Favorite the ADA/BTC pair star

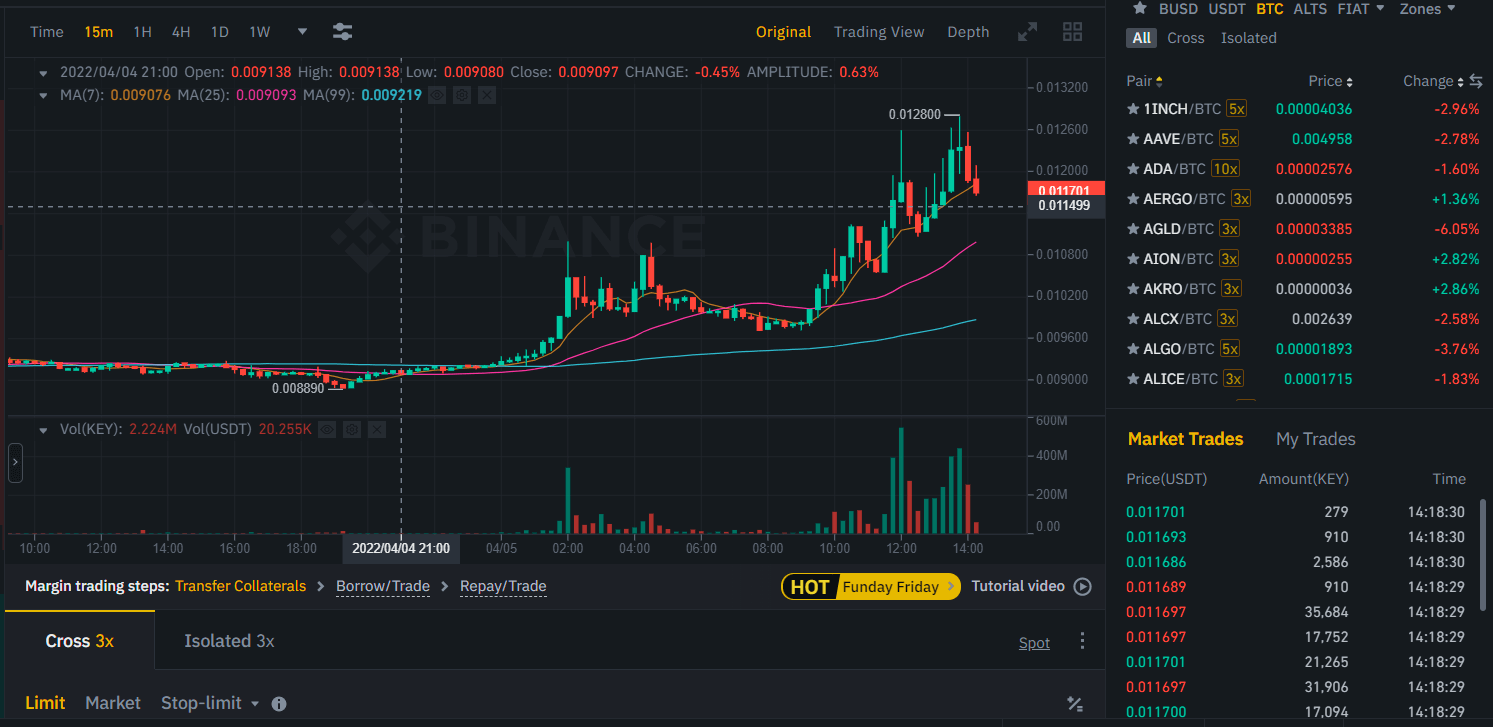point(1133,169)
